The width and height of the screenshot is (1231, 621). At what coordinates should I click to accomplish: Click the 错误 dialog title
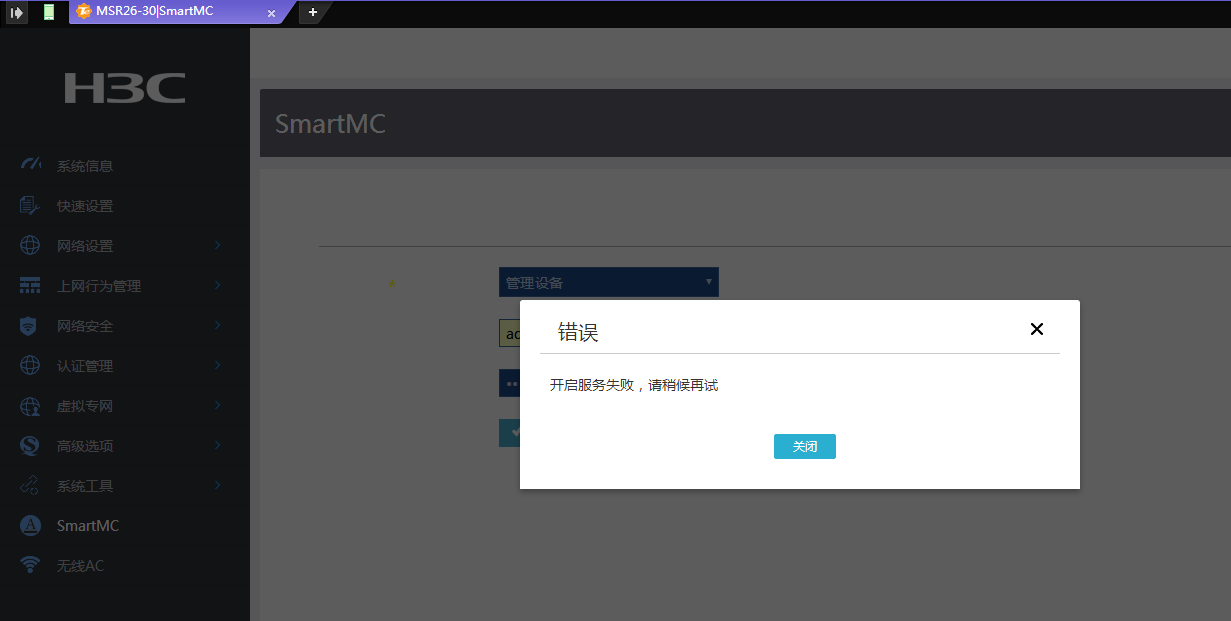coord(578,332)
